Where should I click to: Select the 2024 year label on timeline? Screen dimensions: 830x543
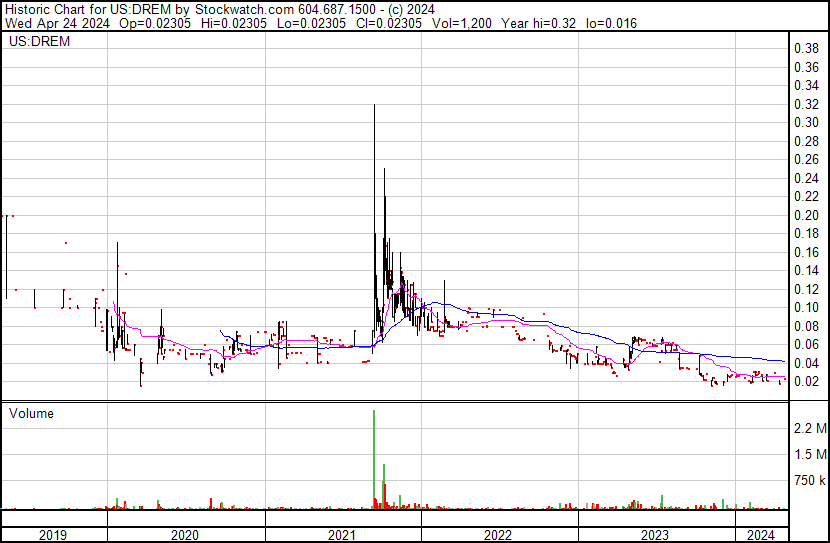761,535
